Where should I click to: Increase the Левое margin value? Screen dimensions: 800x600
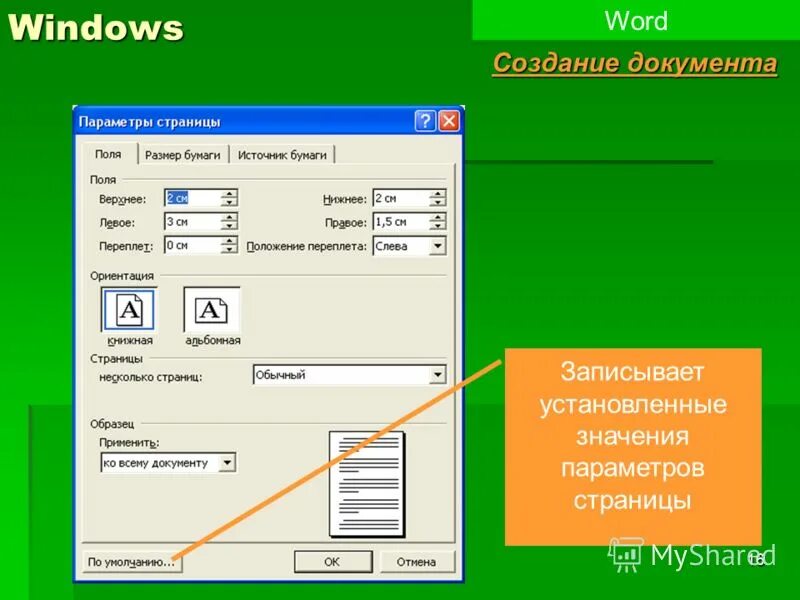(x=230, y=217)
